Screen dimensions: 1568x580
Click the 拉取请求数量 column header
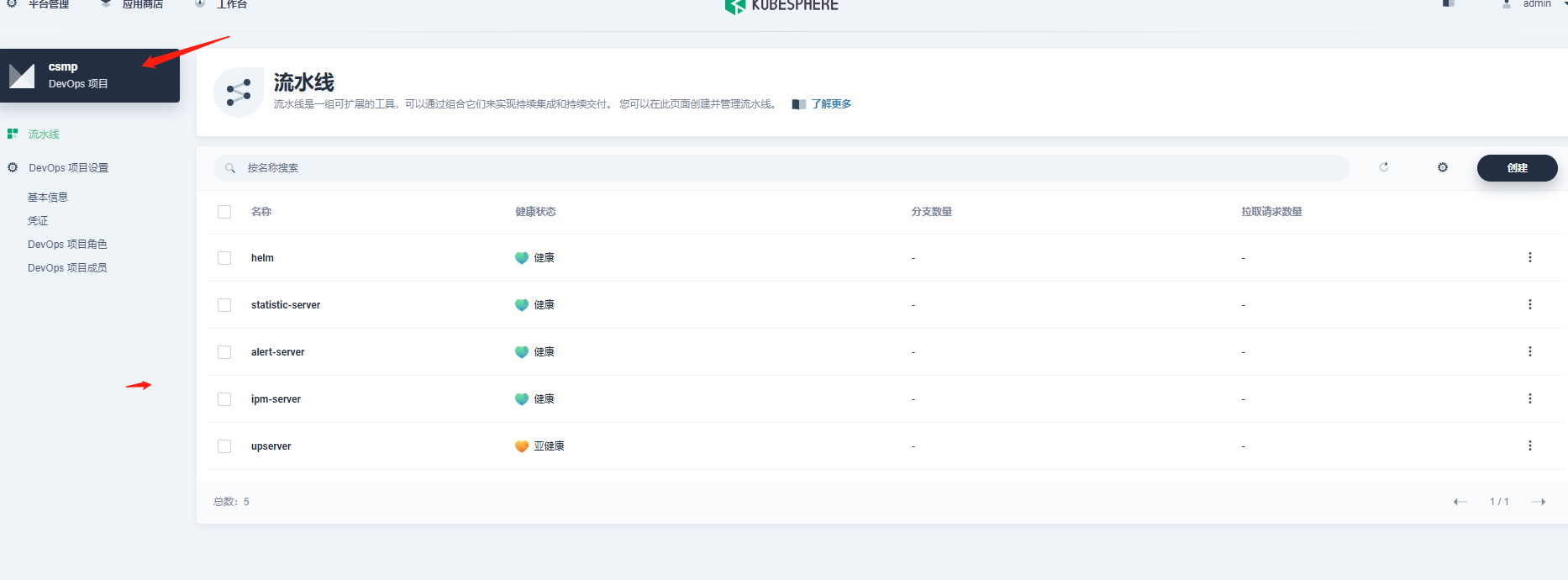click(1271, 212)
